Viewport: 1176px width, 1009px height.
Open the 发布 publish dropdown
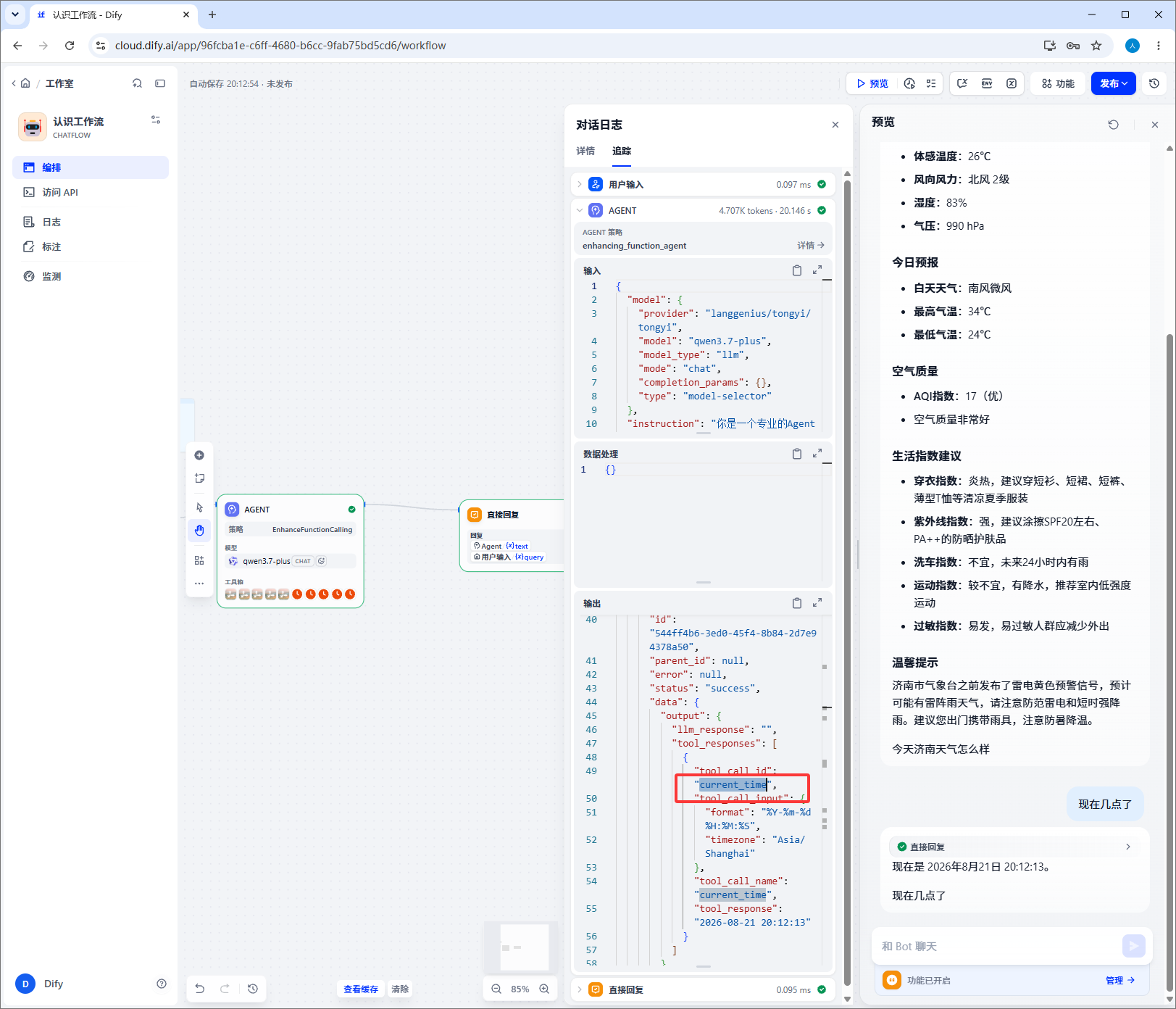[1114, 83]
